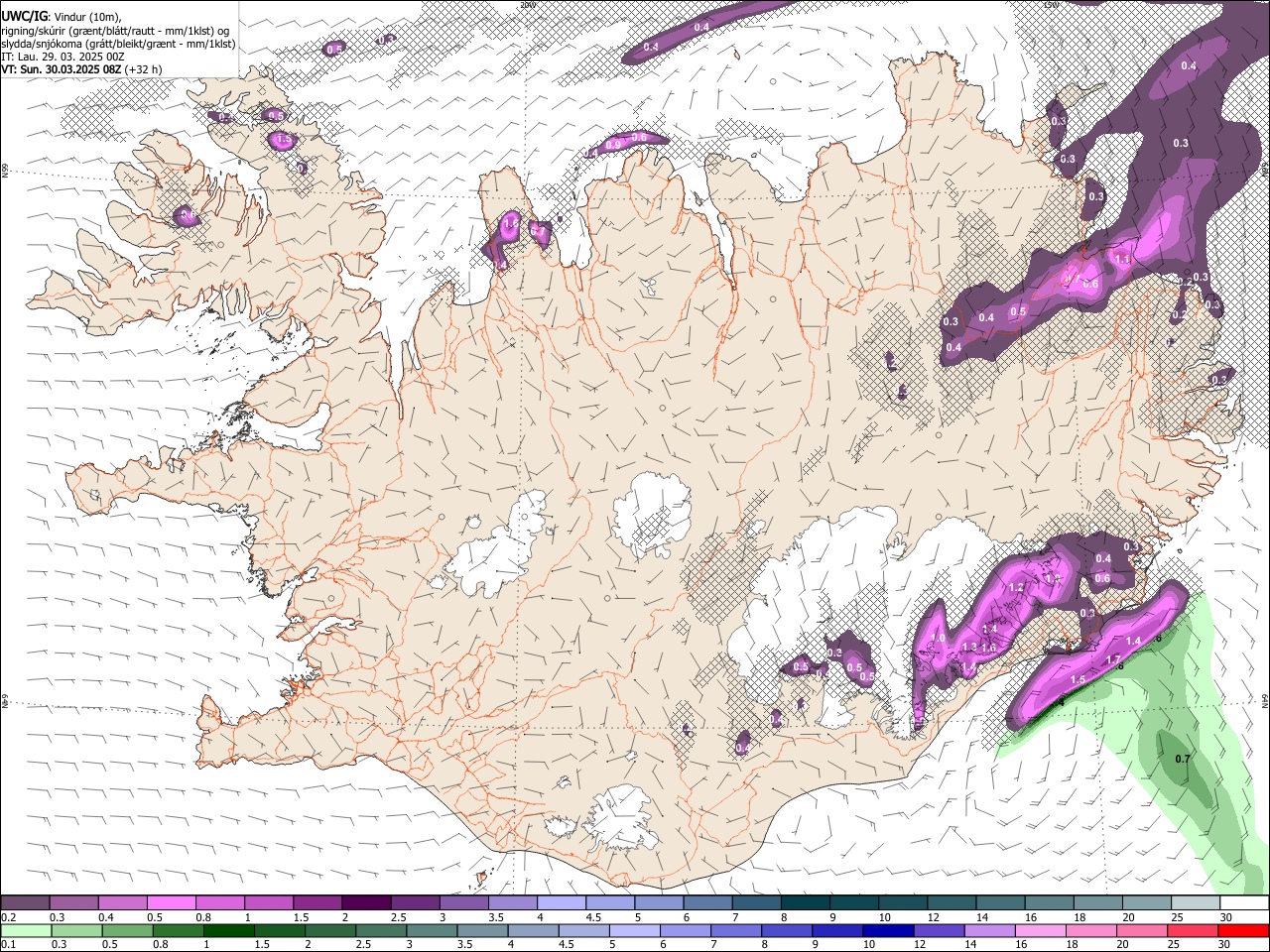Screen dimensions: 1270x952
Task: Click the pale green 0.1 rain legend swatch
Action: click(x=26, y=930)
